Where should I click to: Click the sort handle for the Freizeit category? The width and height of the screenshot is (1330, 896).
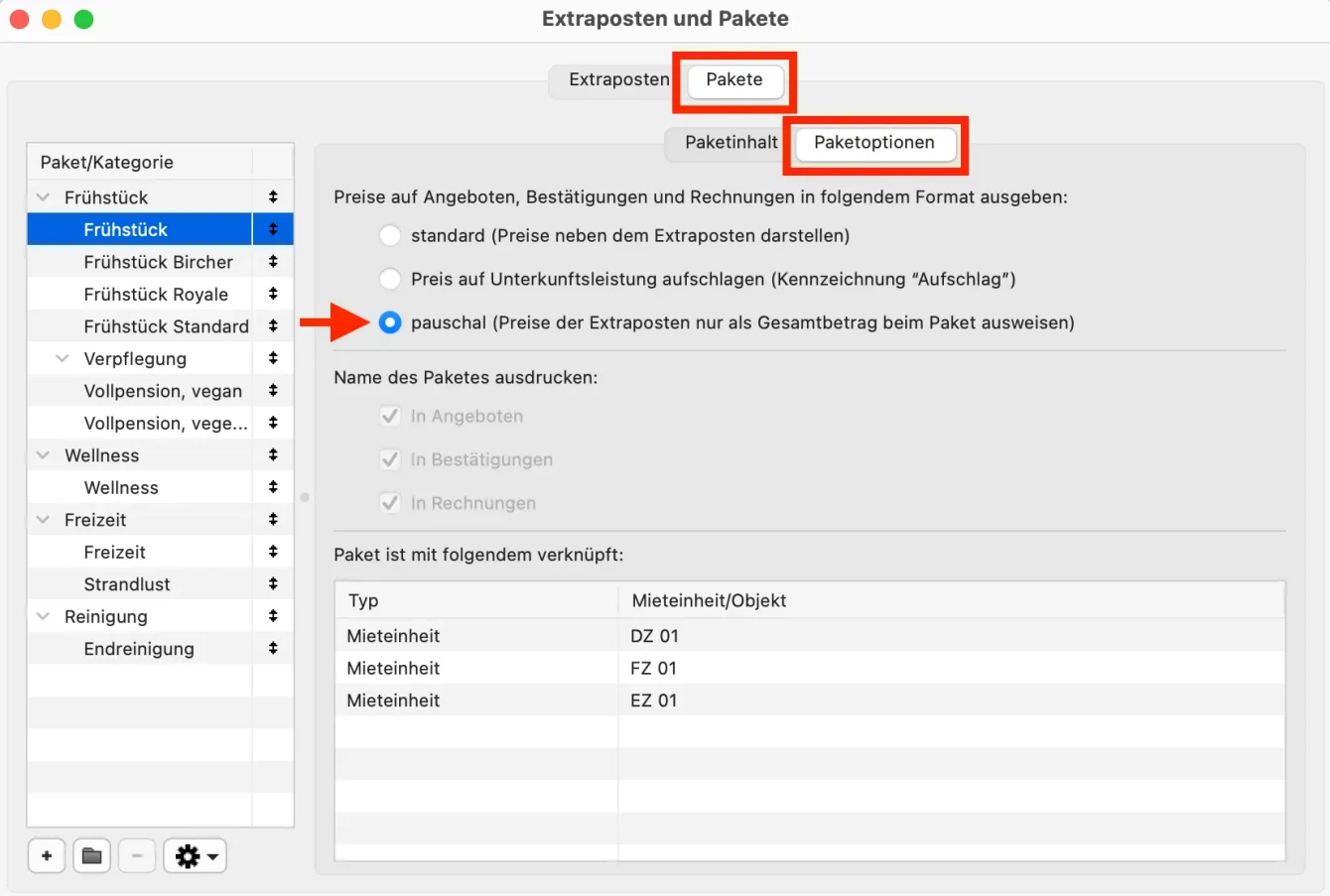[x=273, y=520]
